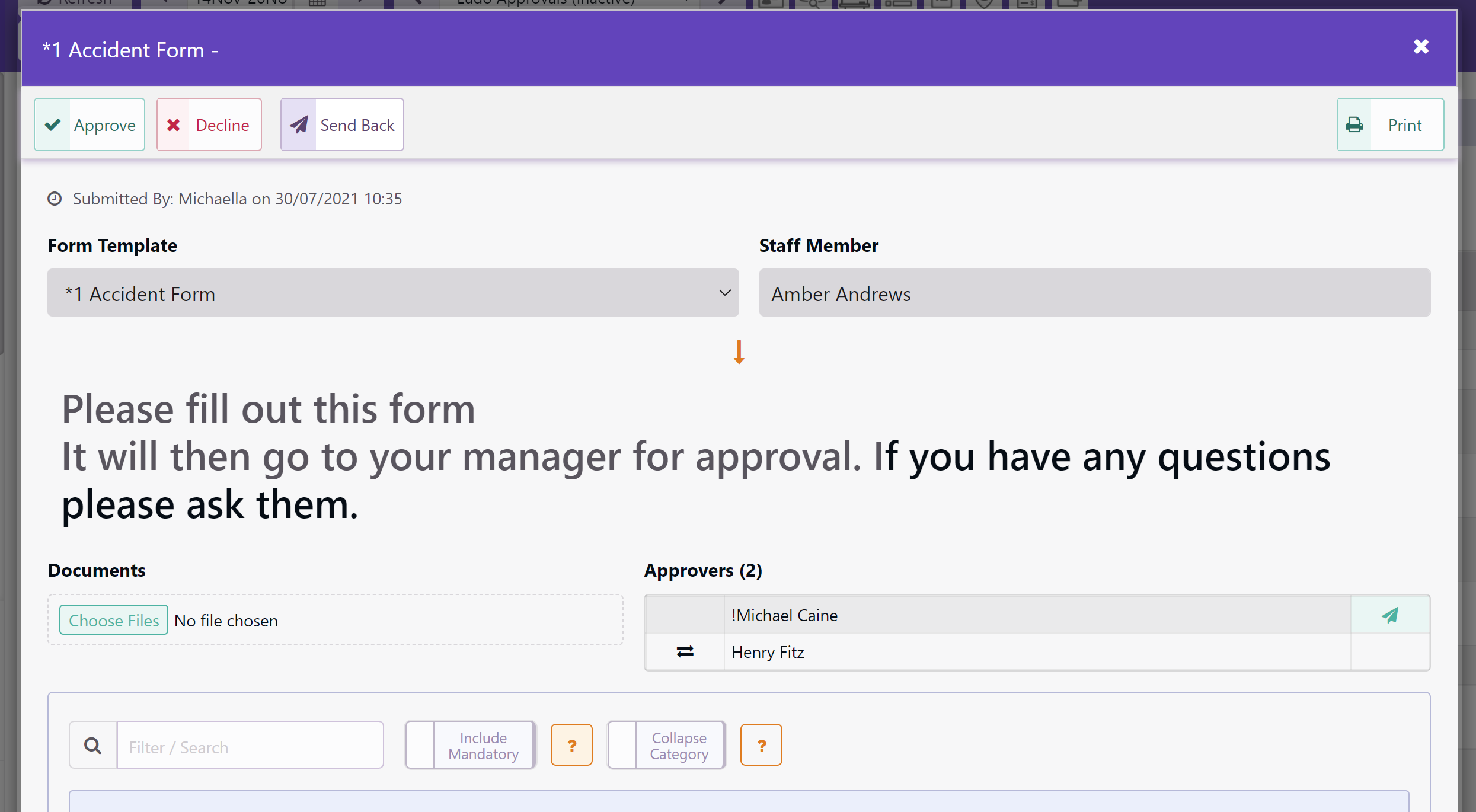The height and width of the screenshot is (812, 1476).
Task: Decline the accident form
Action: pos(209,124)
